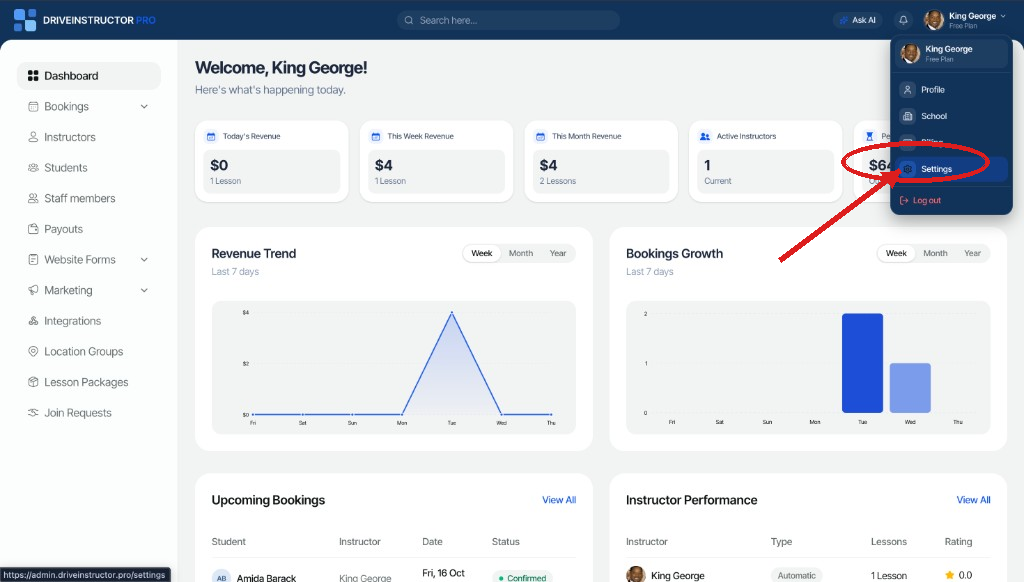This screenshot has width=1024, height=582.
Task: Click the This Week Revenue calendar icon
Action: (x=376, y=137)
